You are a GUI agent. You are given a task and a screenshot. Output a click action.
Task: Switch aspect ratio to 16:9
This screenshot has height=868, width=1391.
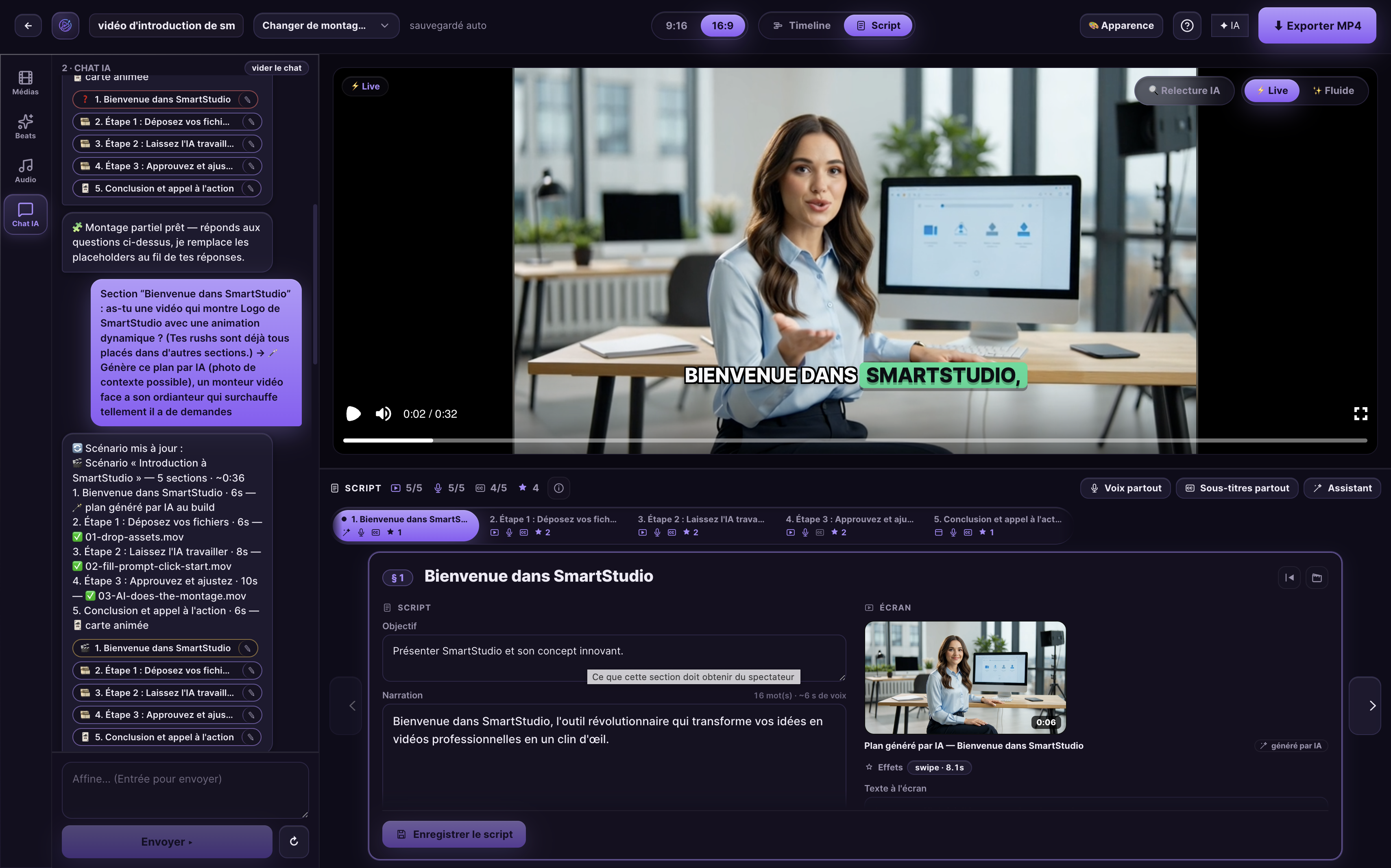point(722,25)
